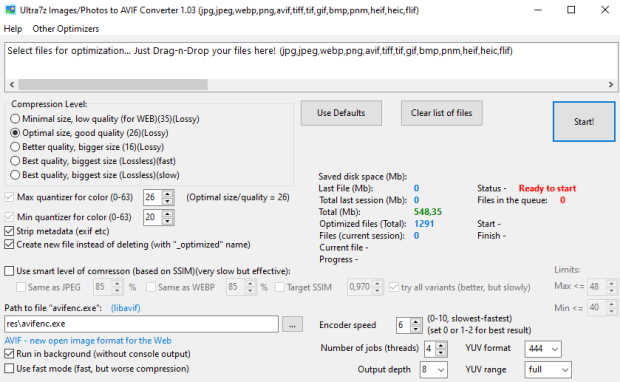620x382 pixels.
Task: Click the Max quantizer value field
Action: point(153,197)
